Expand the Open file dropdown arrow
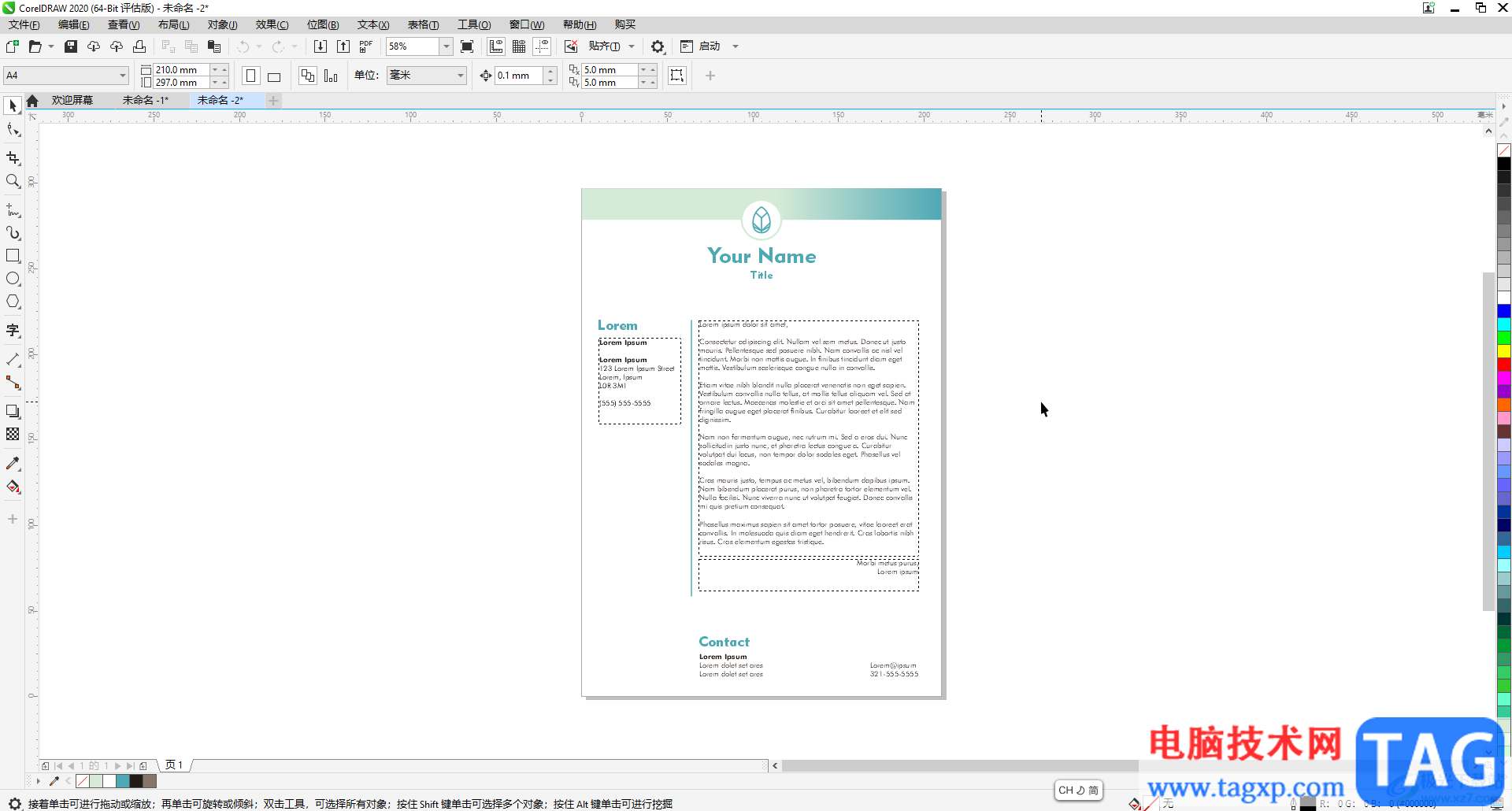 (x=51, y=46)
